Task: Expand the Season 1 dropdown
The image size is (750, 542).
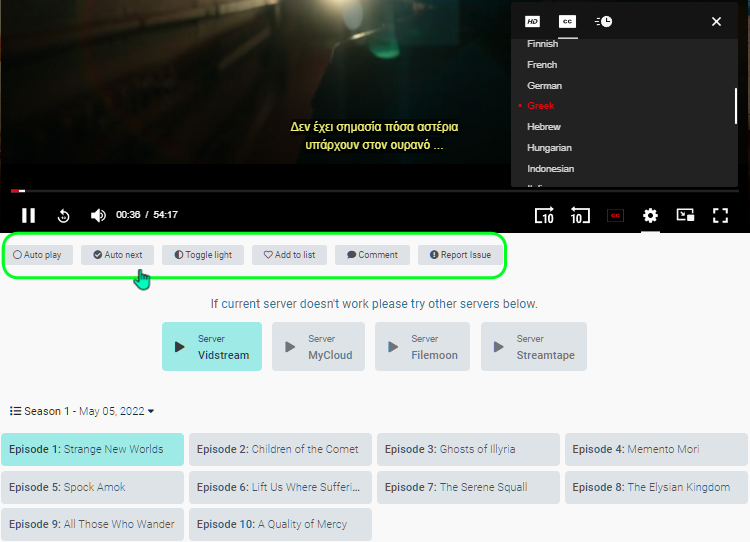Action: pos(82,411)
